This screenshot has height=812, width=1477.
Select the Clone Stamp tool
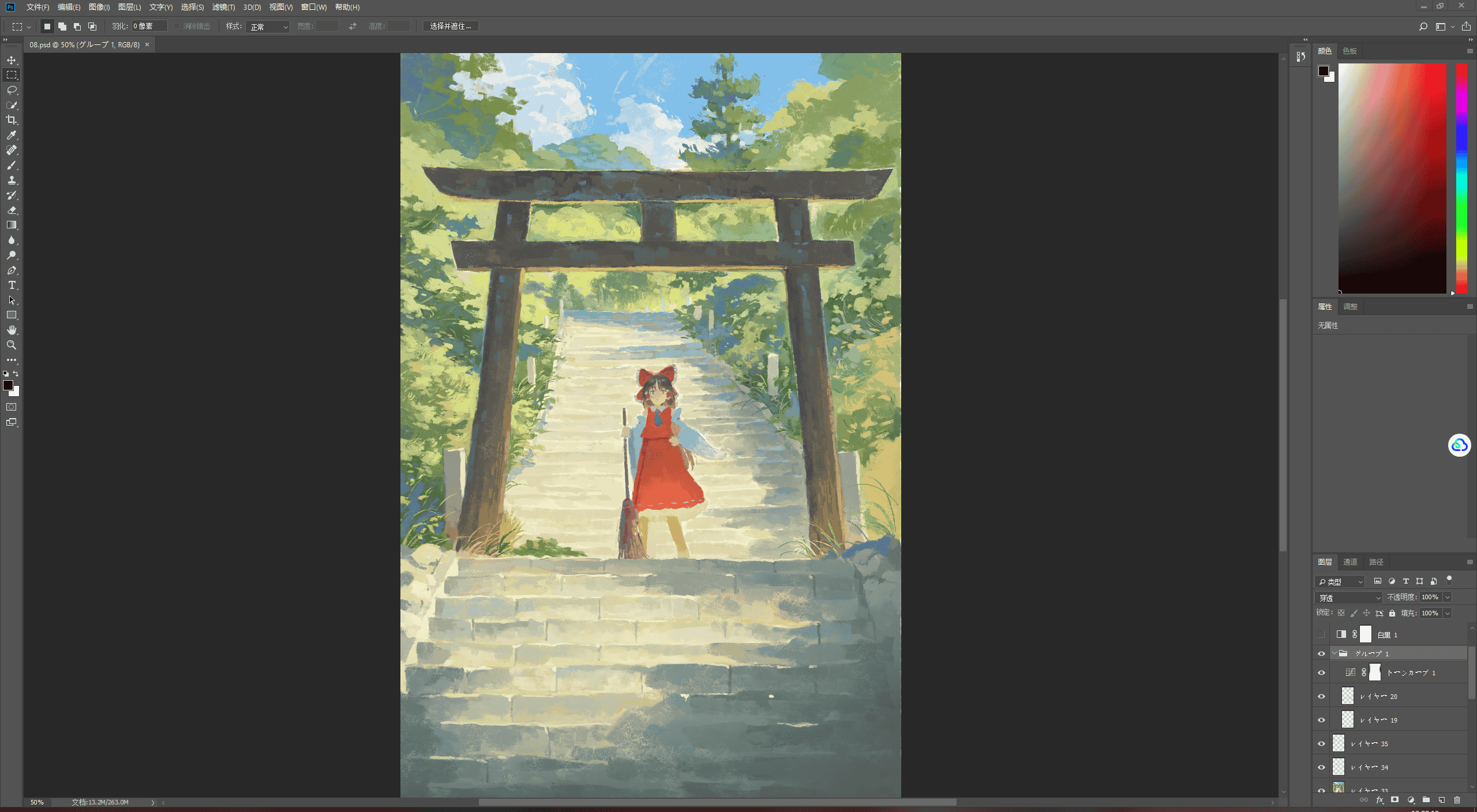pyautogui.click(x=12, y=180)
